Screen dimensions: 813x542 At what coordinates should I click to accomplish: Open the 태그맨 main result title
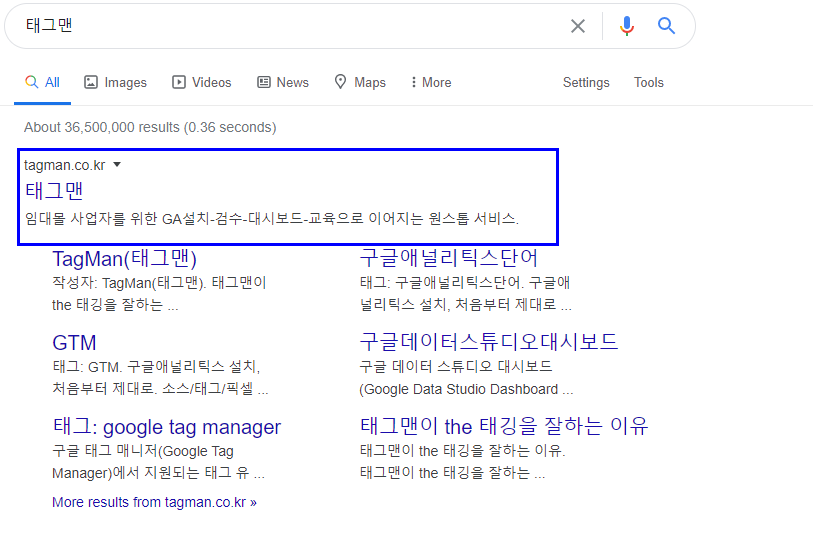(54, 191)
